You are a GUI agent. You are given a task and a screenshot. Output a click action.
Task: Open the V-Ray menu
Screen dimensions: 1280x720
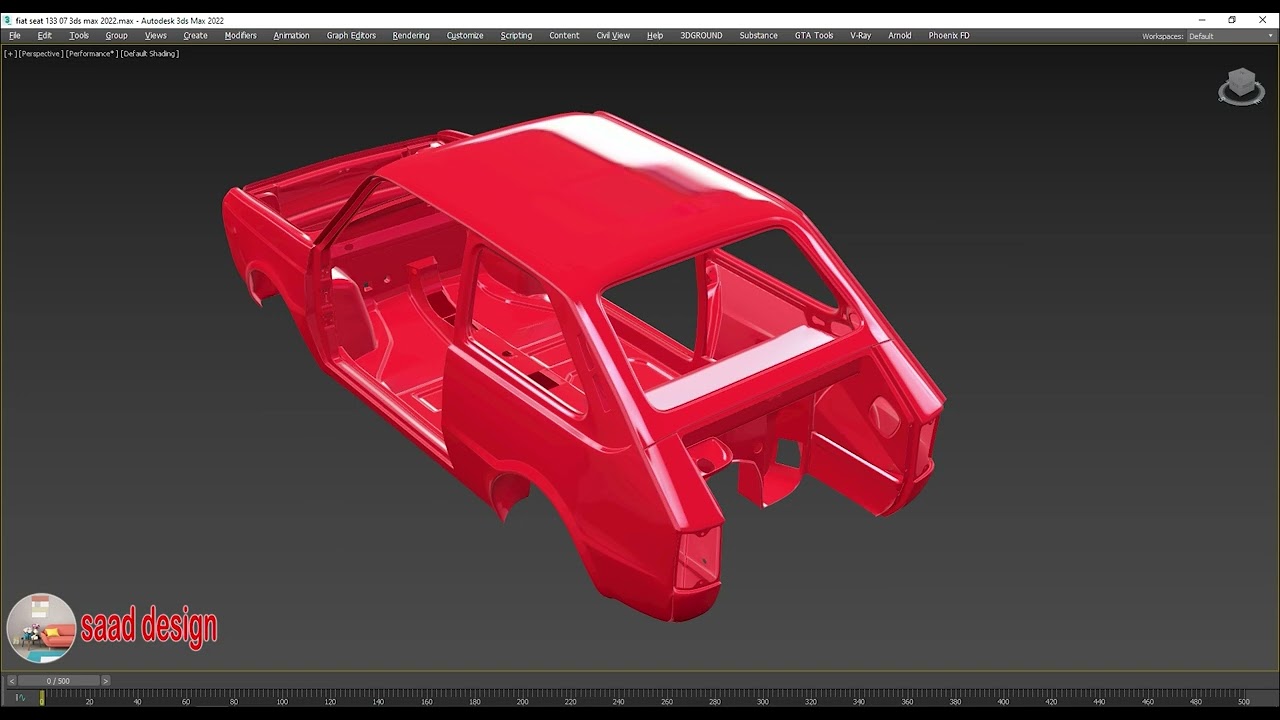860,35
